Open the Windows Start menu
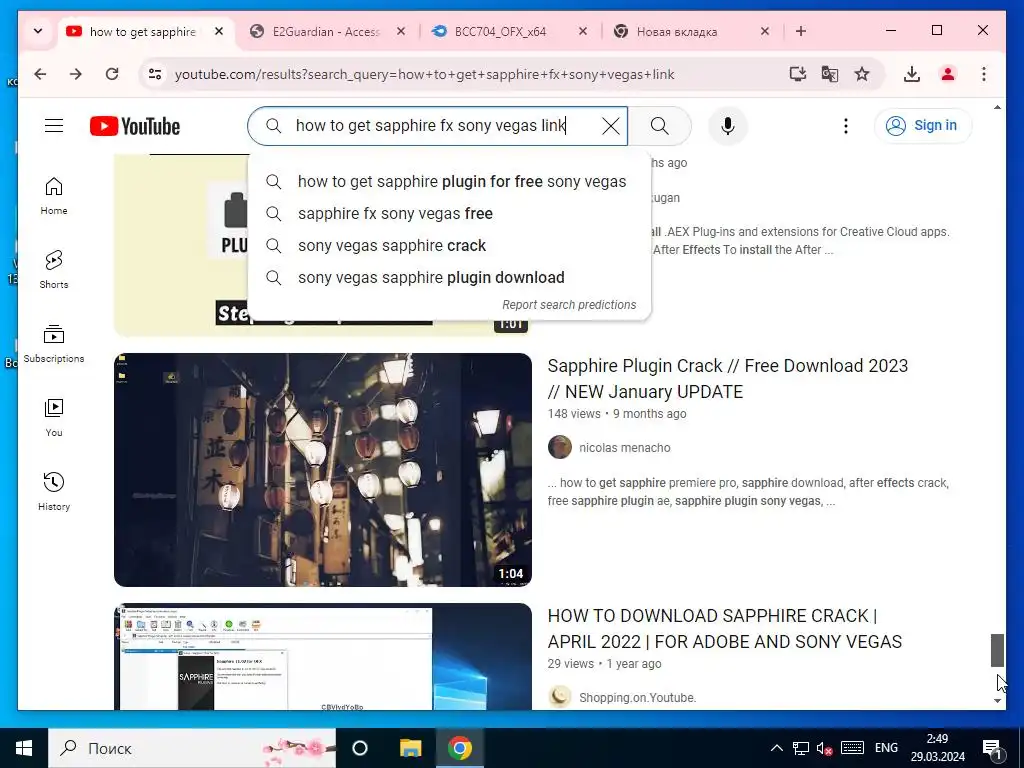 point(24,748)
